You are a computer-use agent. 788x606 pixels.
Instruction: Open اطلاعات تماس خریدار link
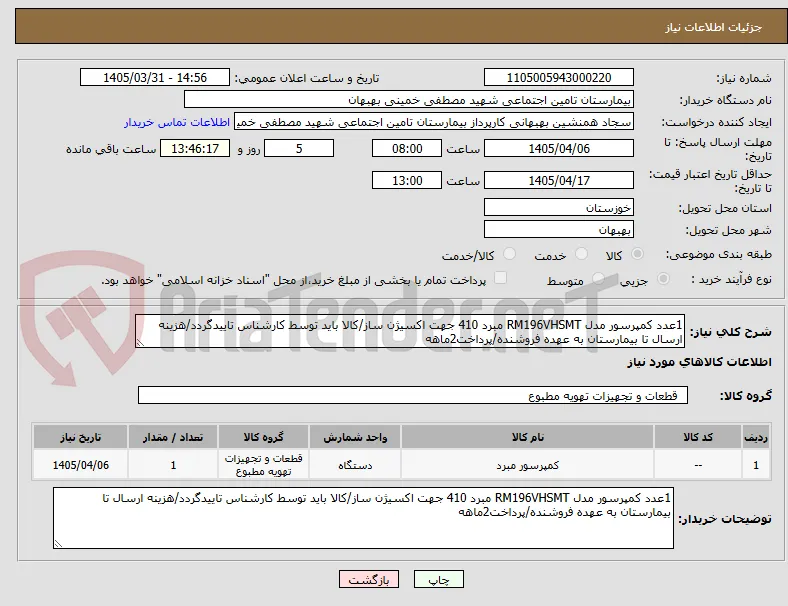(x=177, y=122)
